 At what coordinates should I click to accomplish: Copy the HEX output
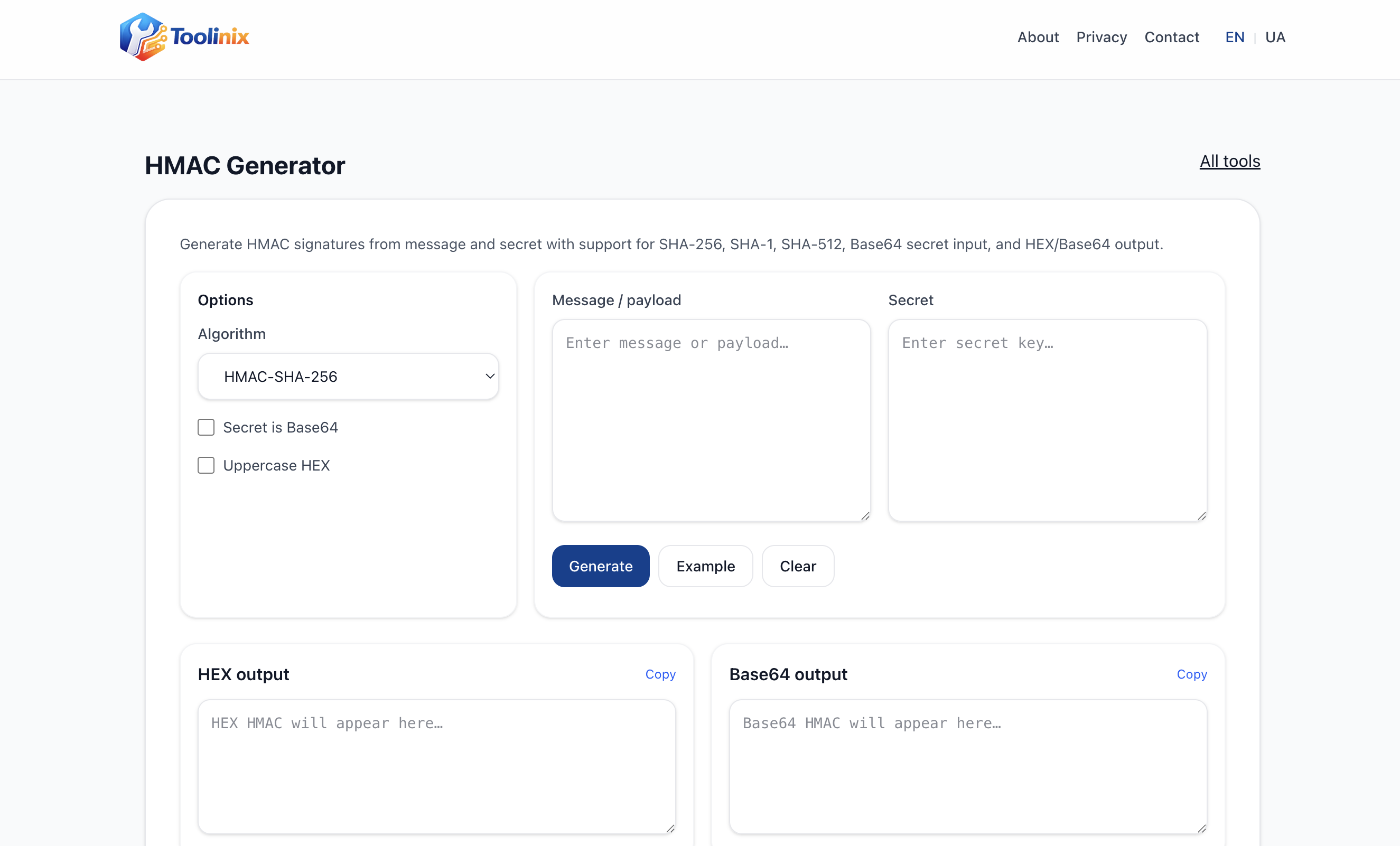pos(660,674)
